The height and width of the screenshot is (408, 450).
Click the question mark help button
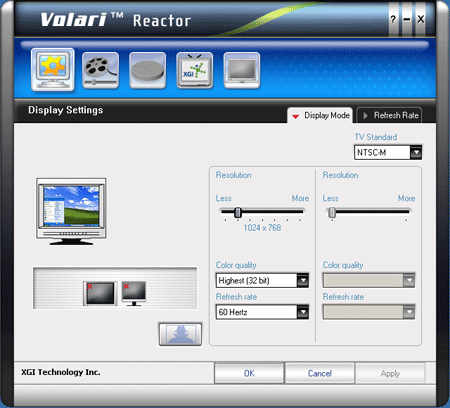(x=393, y=19)
